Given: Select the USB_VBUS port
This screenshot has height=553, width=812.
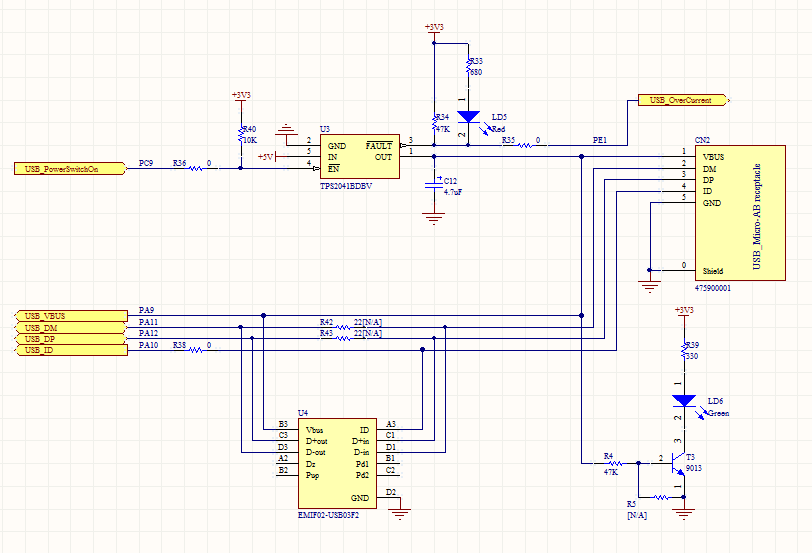Looking at the screenshot, I should 71,315.
